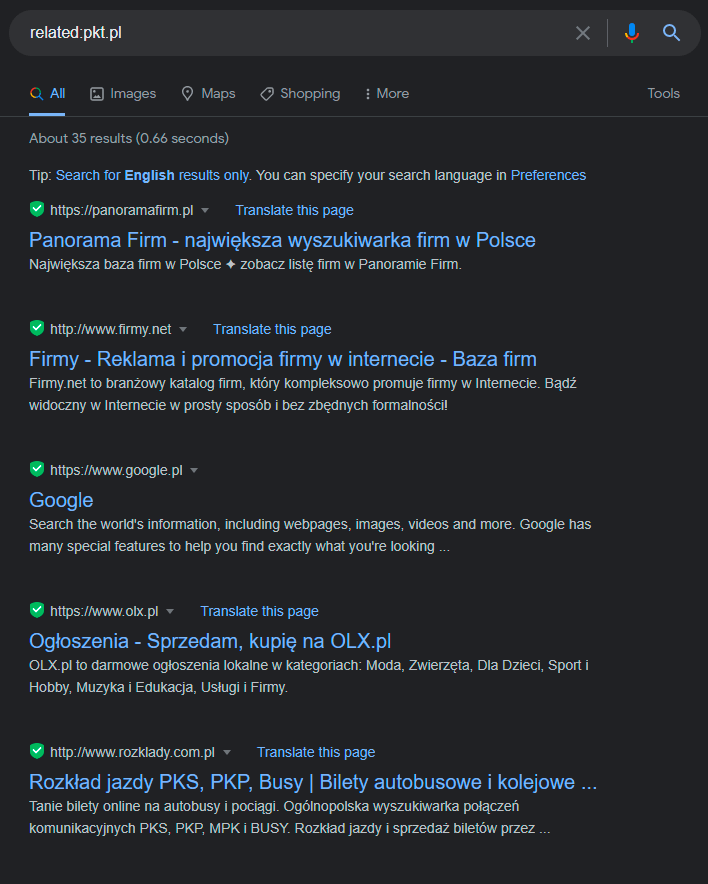Expand the dropdown arrow beside google.pl URL
The image size is (708, 884).
tap(194, 470)
